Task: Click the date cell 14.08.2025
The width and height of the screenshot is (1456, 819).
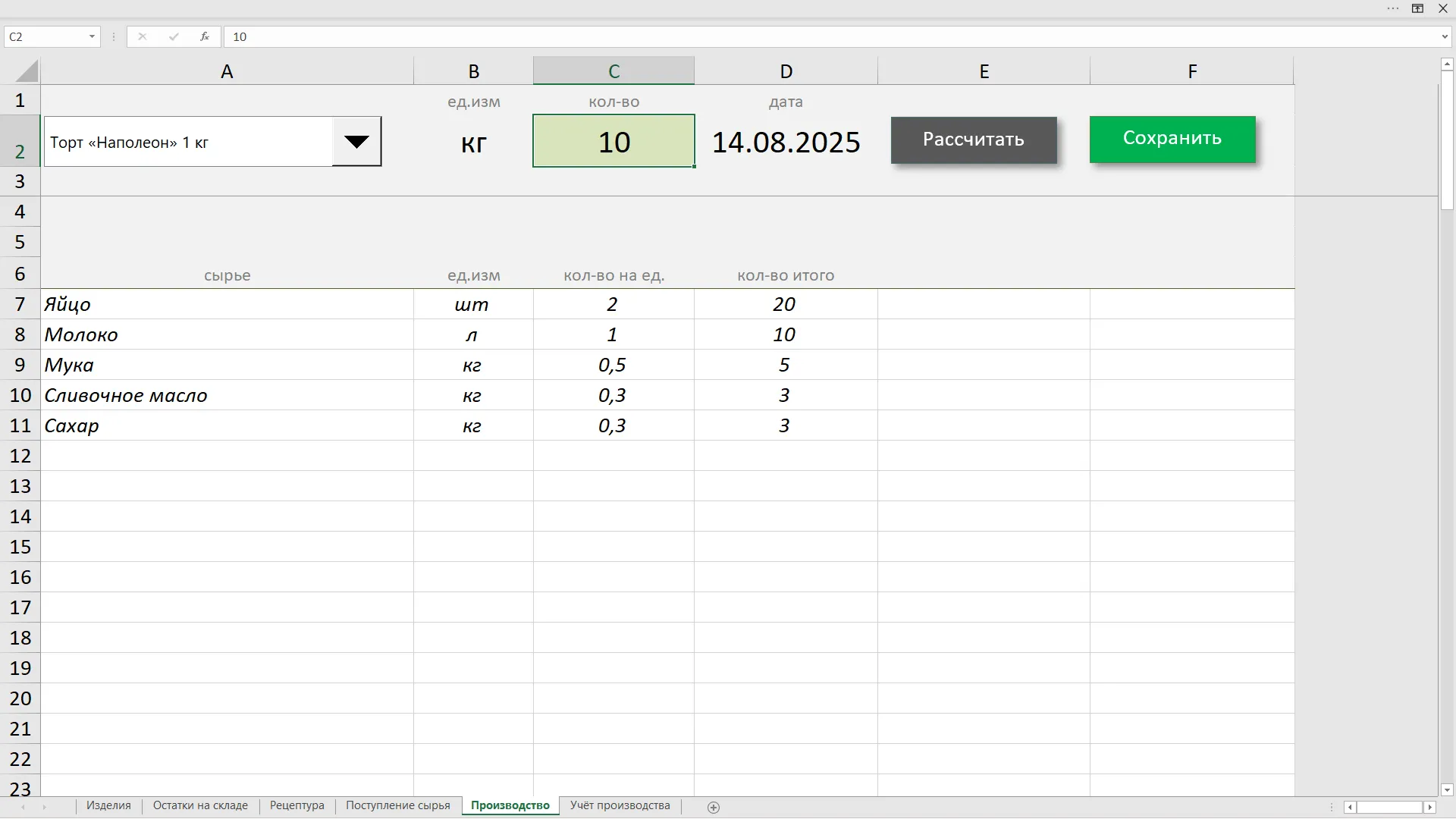Action: pyautogui.click(x=786, y=143)
